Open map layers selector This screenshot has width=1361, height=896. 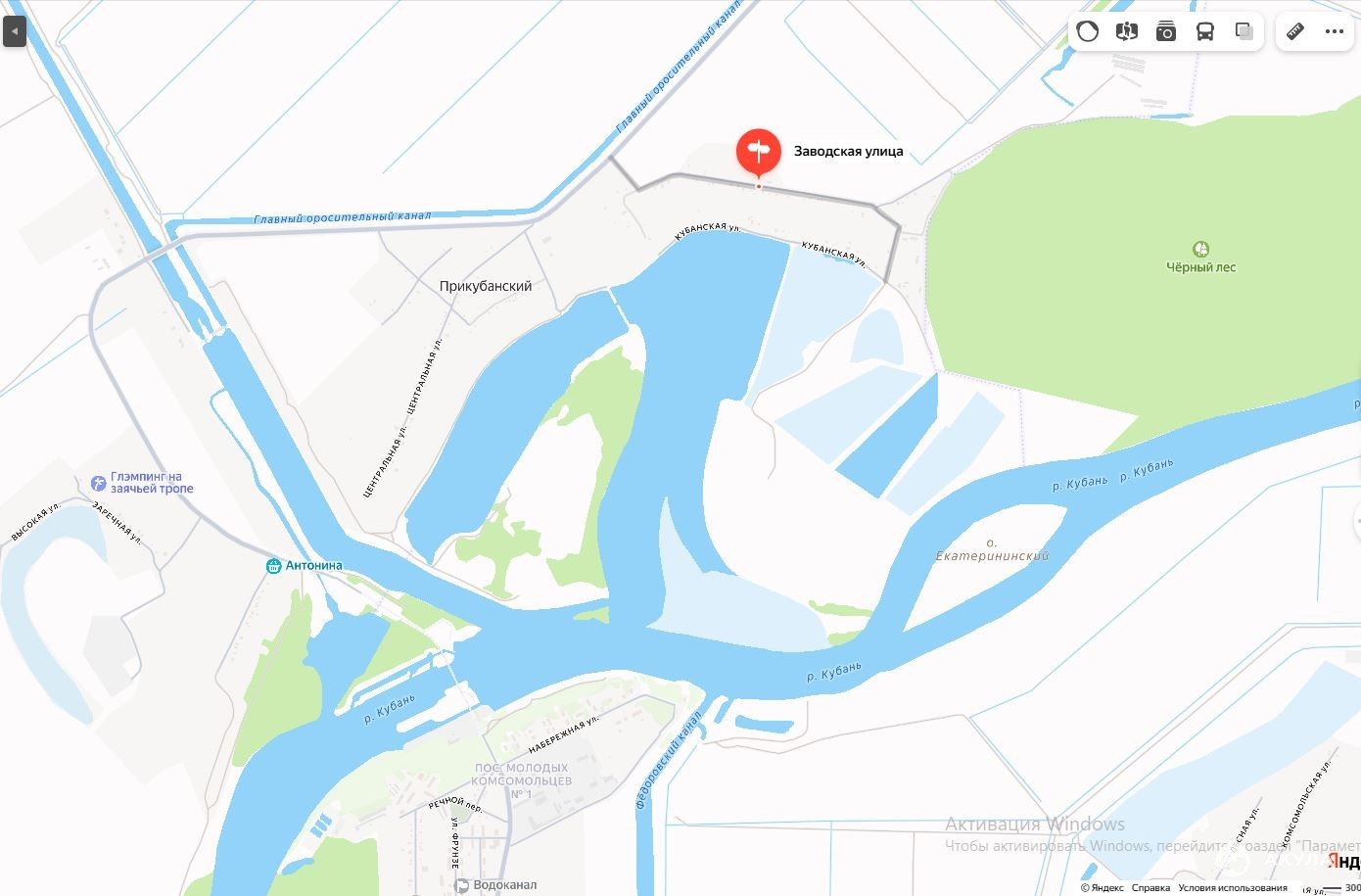pyautogui.click(x=1244, y=31)
